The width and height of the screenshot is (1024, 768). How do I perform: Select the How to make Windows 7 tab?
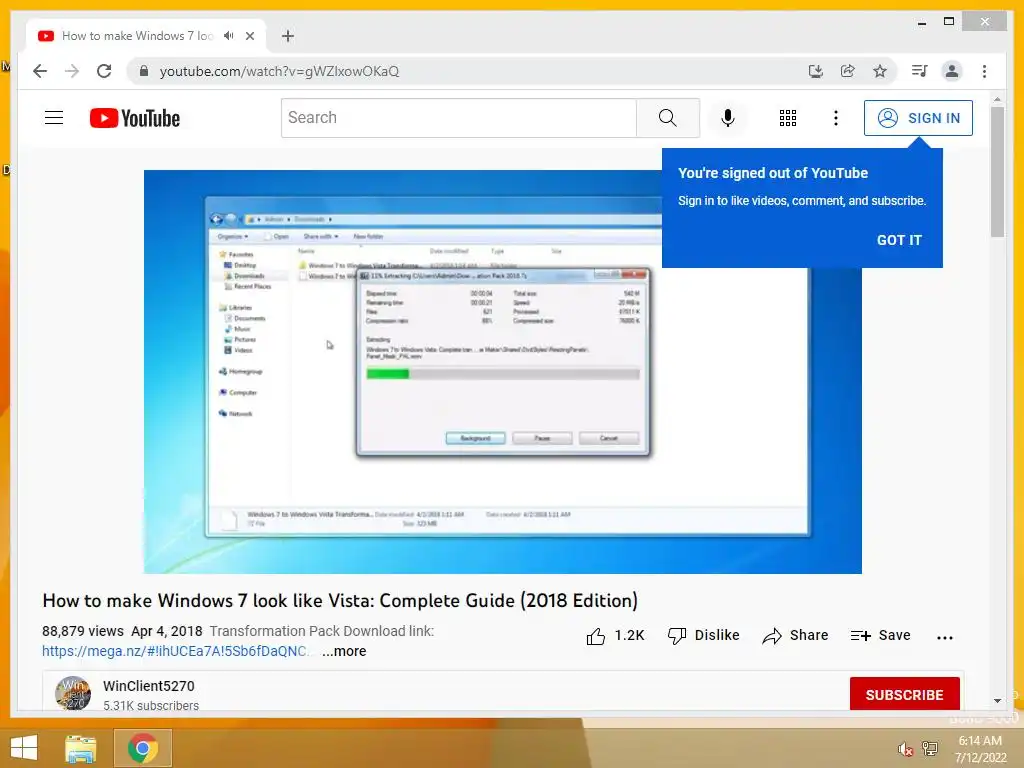click(x=137, y=36)
